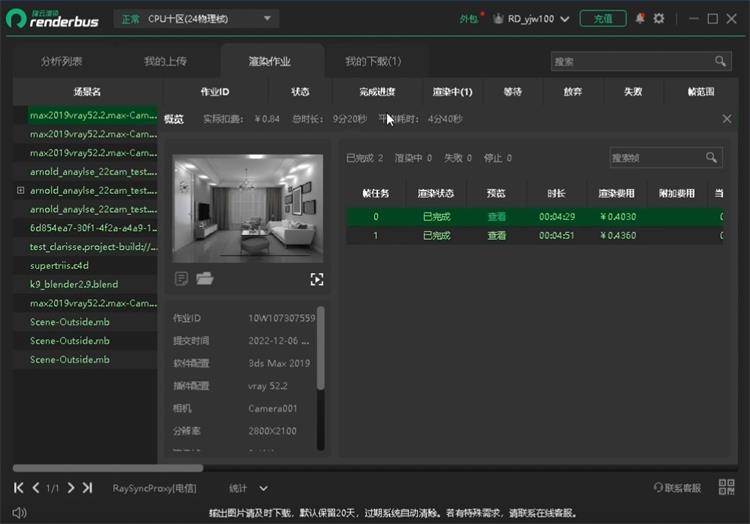Switch to the 我的下载(1) tab
The height and width of the screenshot is (524, 750).
click(x=373, y=62)
